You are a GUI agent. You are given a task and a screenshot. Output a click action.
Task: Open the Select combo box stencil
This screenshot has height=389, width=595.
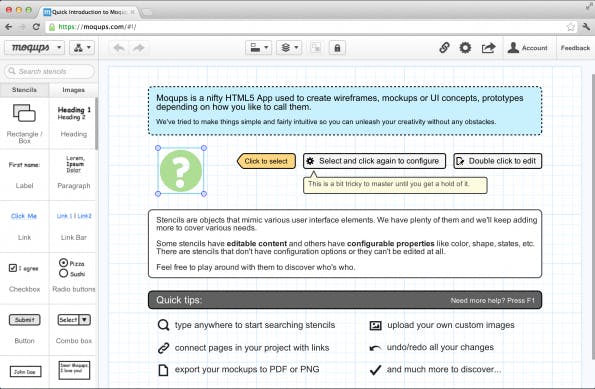[74, 320]
